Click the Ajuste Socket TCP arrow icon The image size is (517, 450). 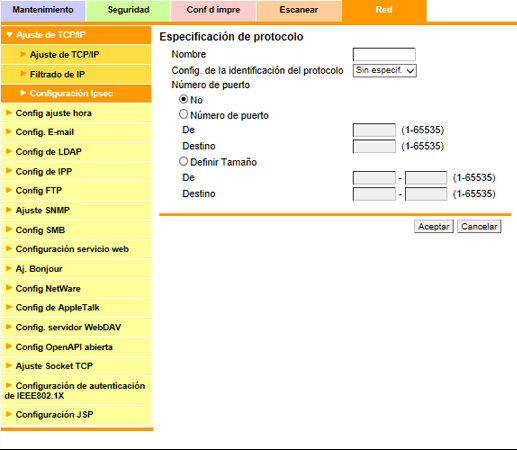(9, 366)
